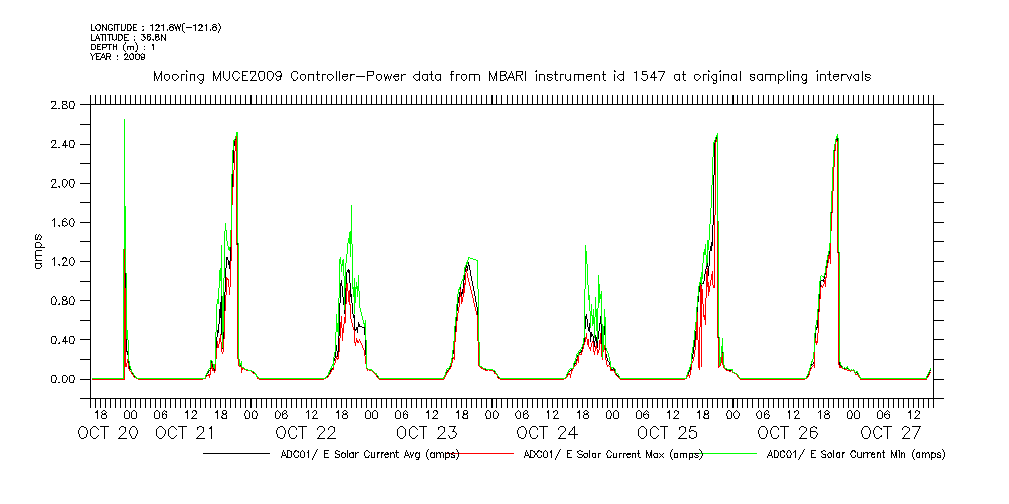
Task: Select the OCT 25 date label
Action: pos(667,433)
